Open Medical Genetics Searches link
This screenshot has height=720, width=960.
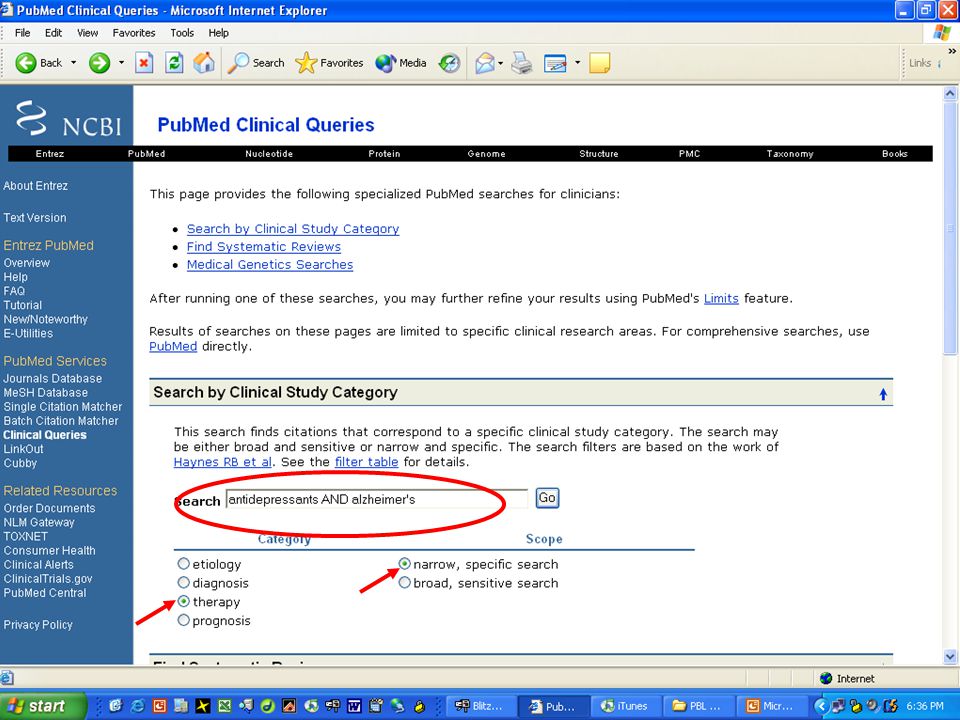[x=270, y=264]
